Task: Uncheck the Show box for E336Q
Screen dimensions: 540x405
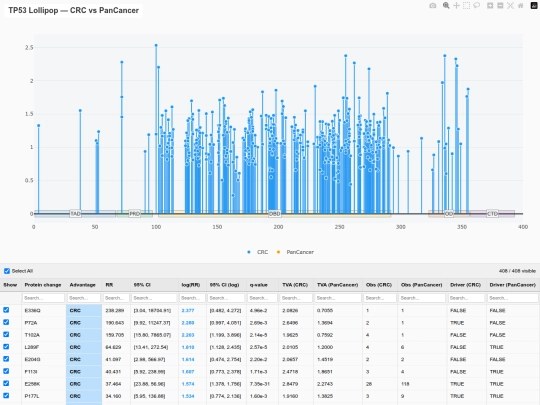Action: (6, 310)
